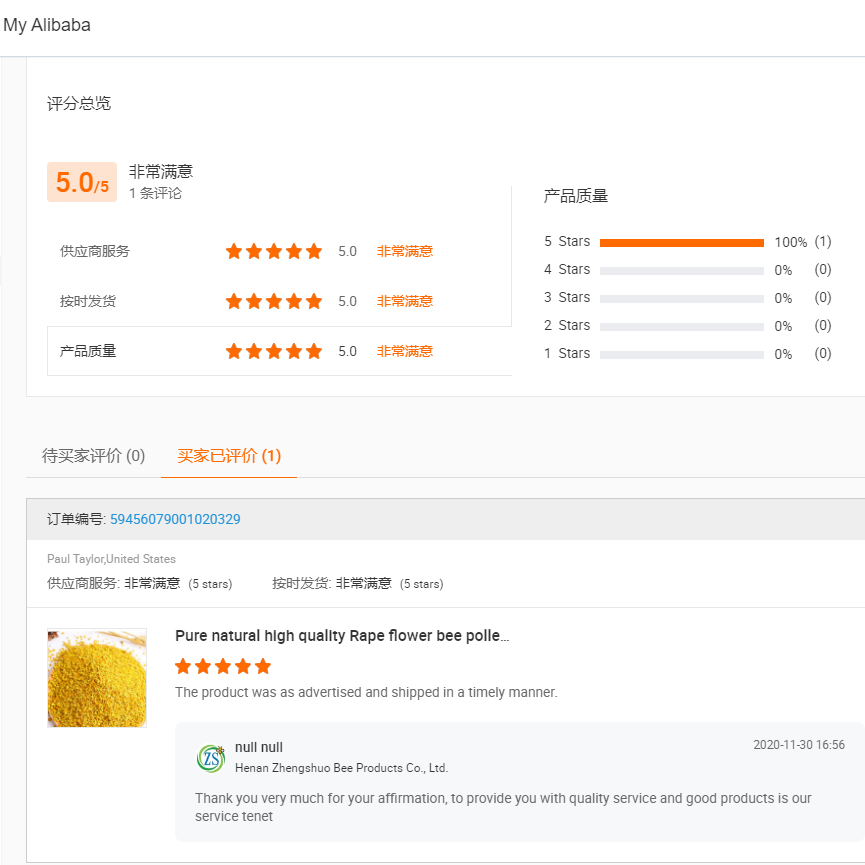Click the 按时发货 star rating icons
Screen dimensions: 865x865
(x=274, y=301)
